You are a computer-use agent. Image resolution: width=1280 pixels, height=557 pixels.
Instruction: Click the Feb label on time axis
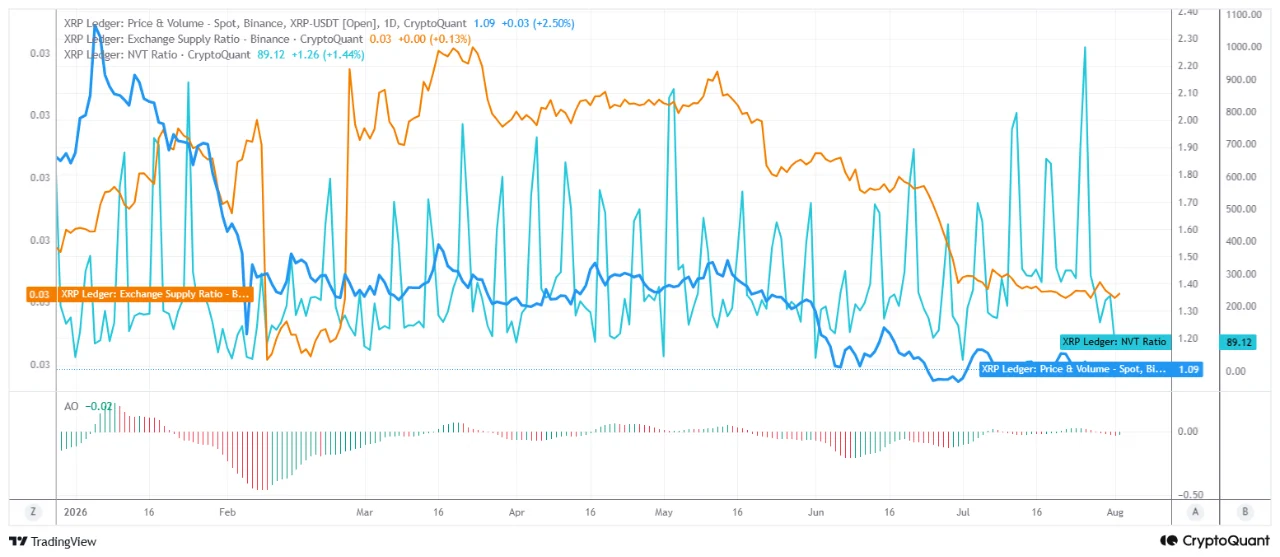[226, 511]
